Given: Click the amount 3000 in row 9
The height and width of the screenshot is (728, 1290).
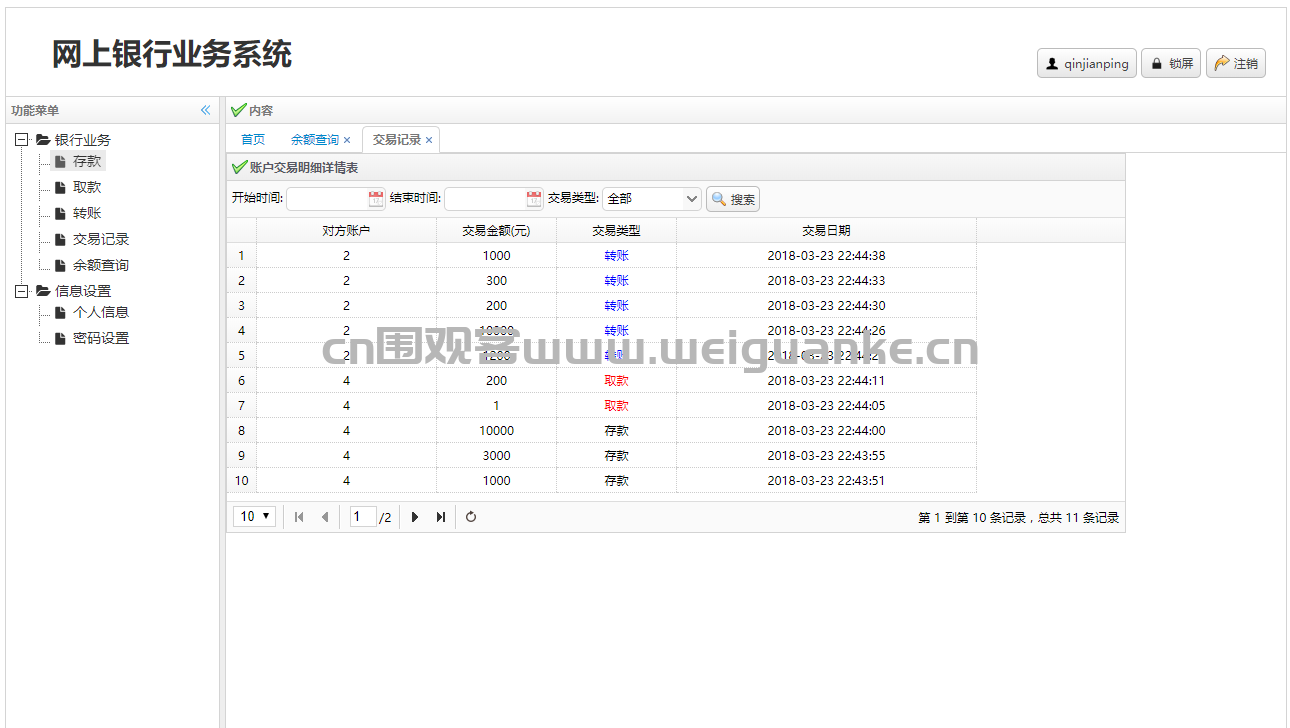Looking at the screenshot, I should click(x=496, y=455).
